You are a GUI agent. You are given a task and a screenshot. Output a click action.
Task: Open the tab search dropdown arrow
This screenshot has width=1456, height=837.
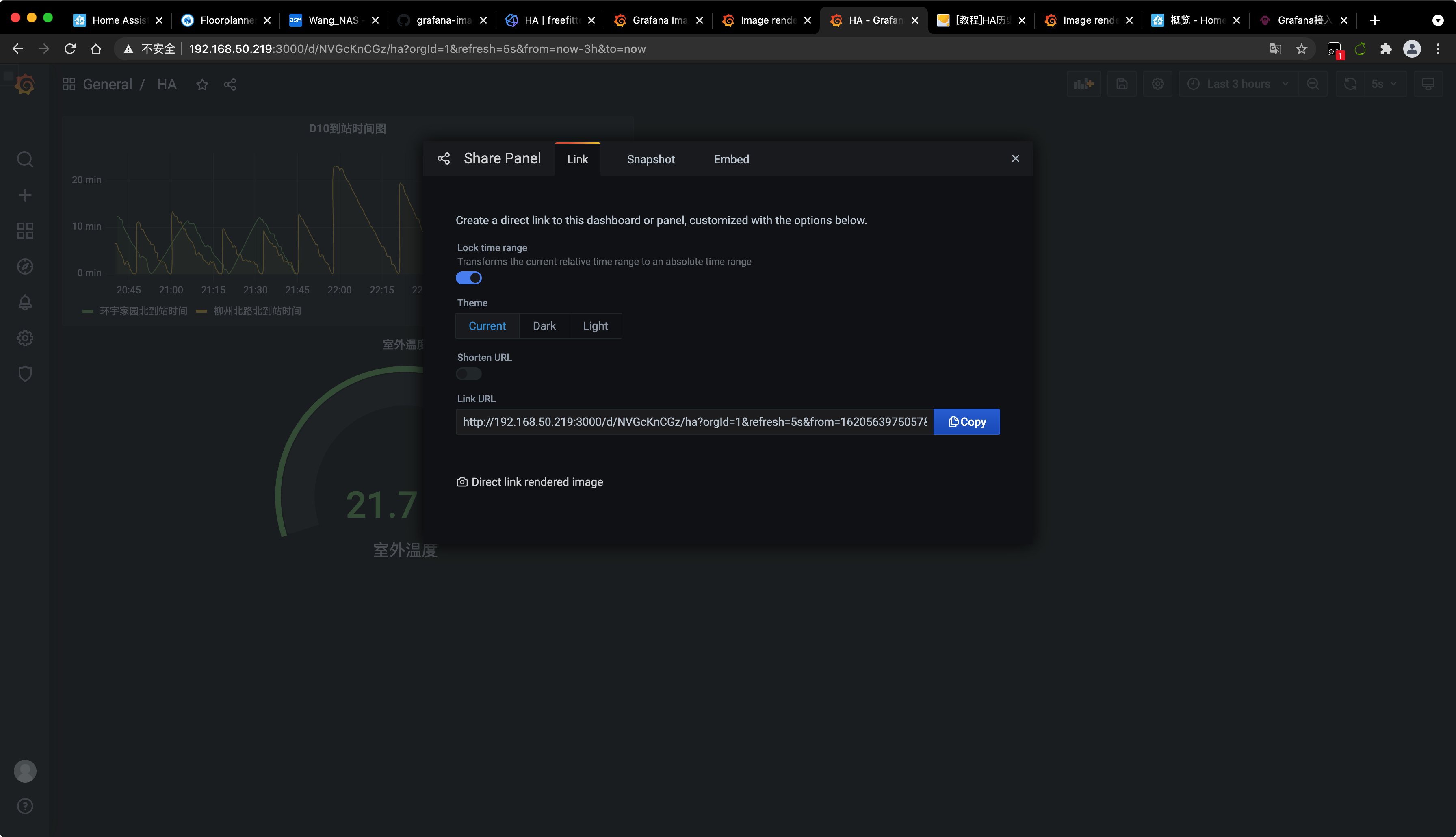1438,20
